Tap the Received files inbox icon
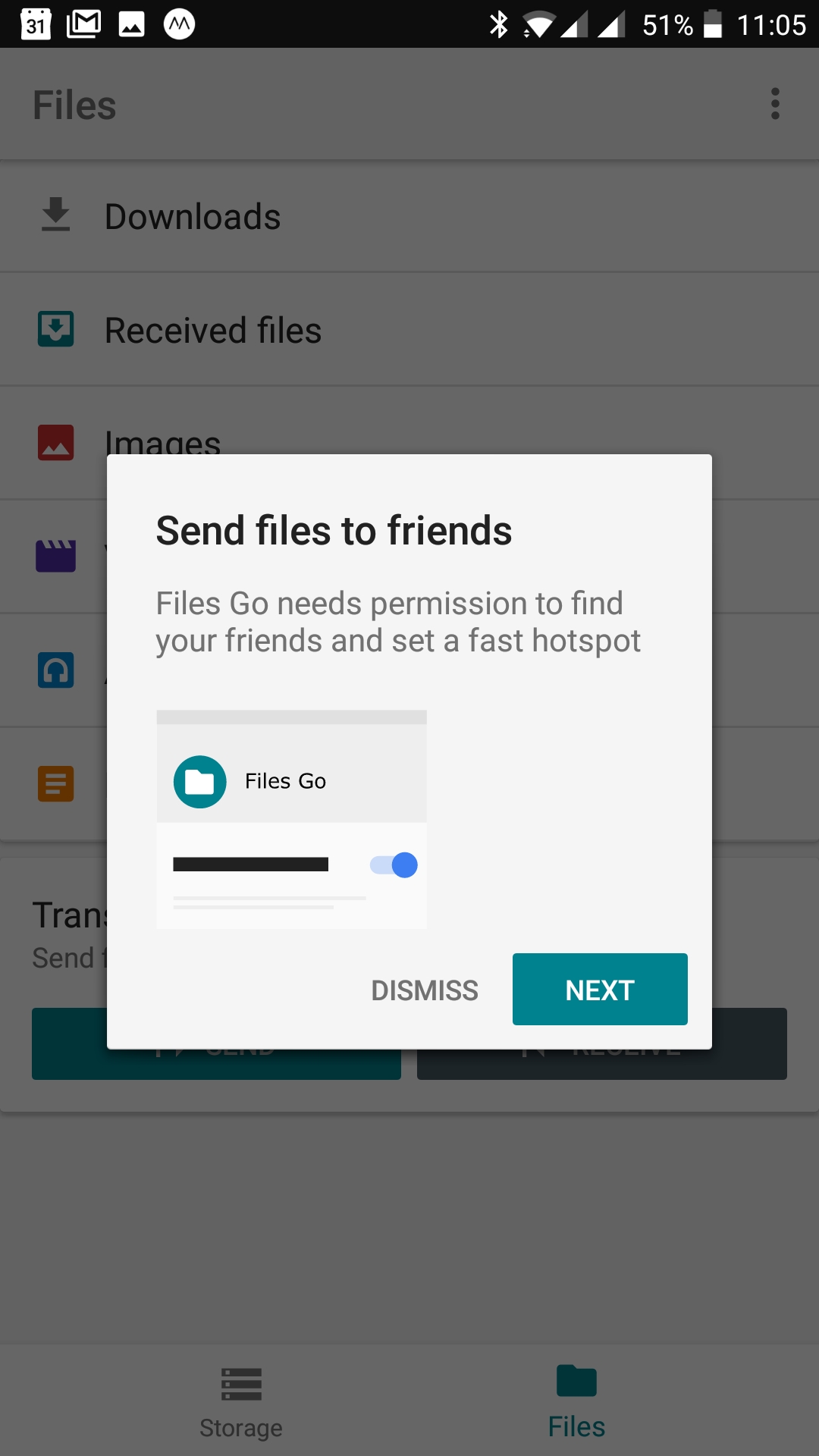The width and height of the screenshot is (819, 1456). click(x=56, y=329)
